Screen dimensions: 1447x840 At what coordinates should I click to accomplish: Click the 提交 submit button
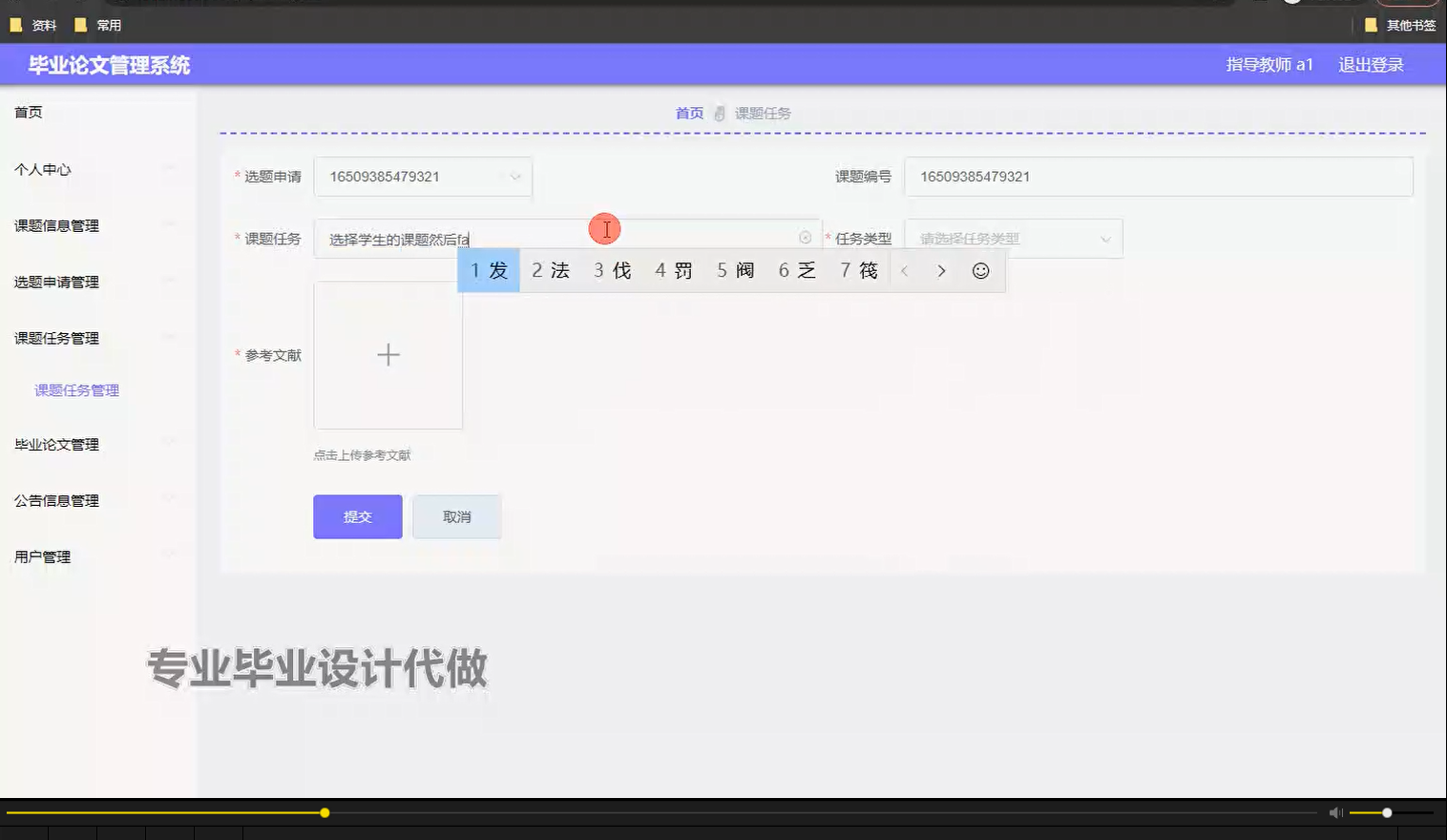pyautogui.click(x=357, y=516)
